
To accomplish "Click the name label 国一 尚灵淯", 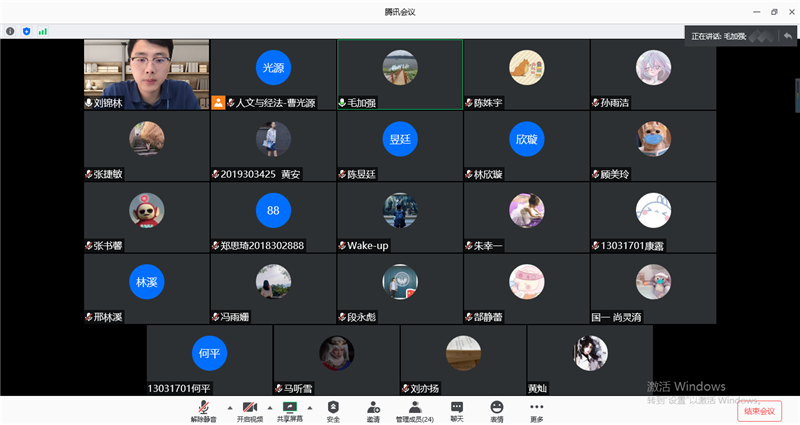I will pos(616,317).
